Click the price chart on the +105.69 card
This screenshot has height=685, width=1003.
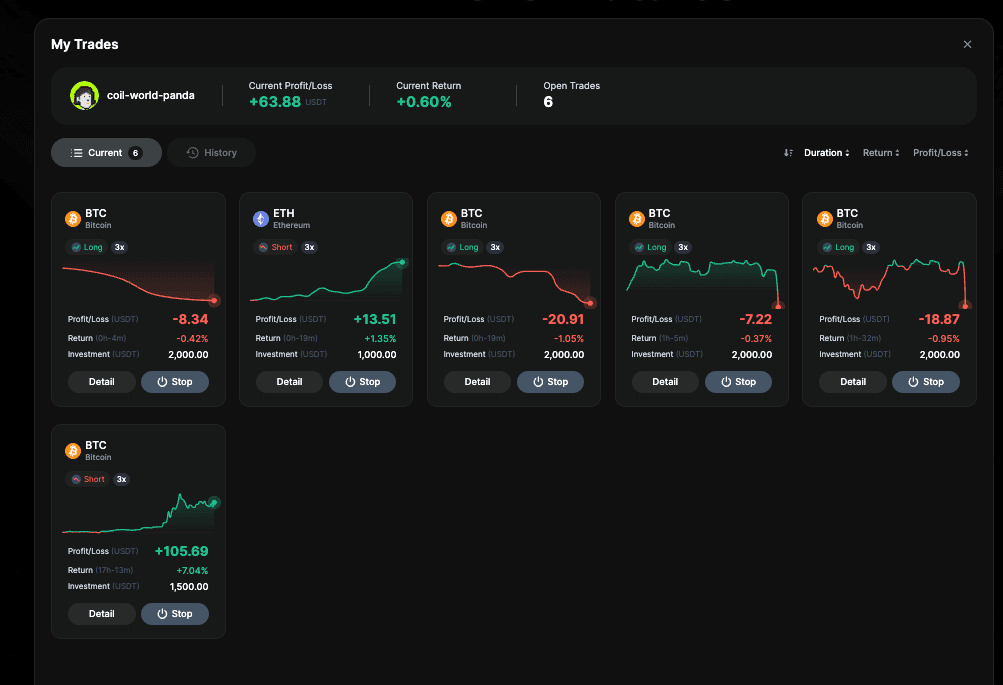coord(141,513)
